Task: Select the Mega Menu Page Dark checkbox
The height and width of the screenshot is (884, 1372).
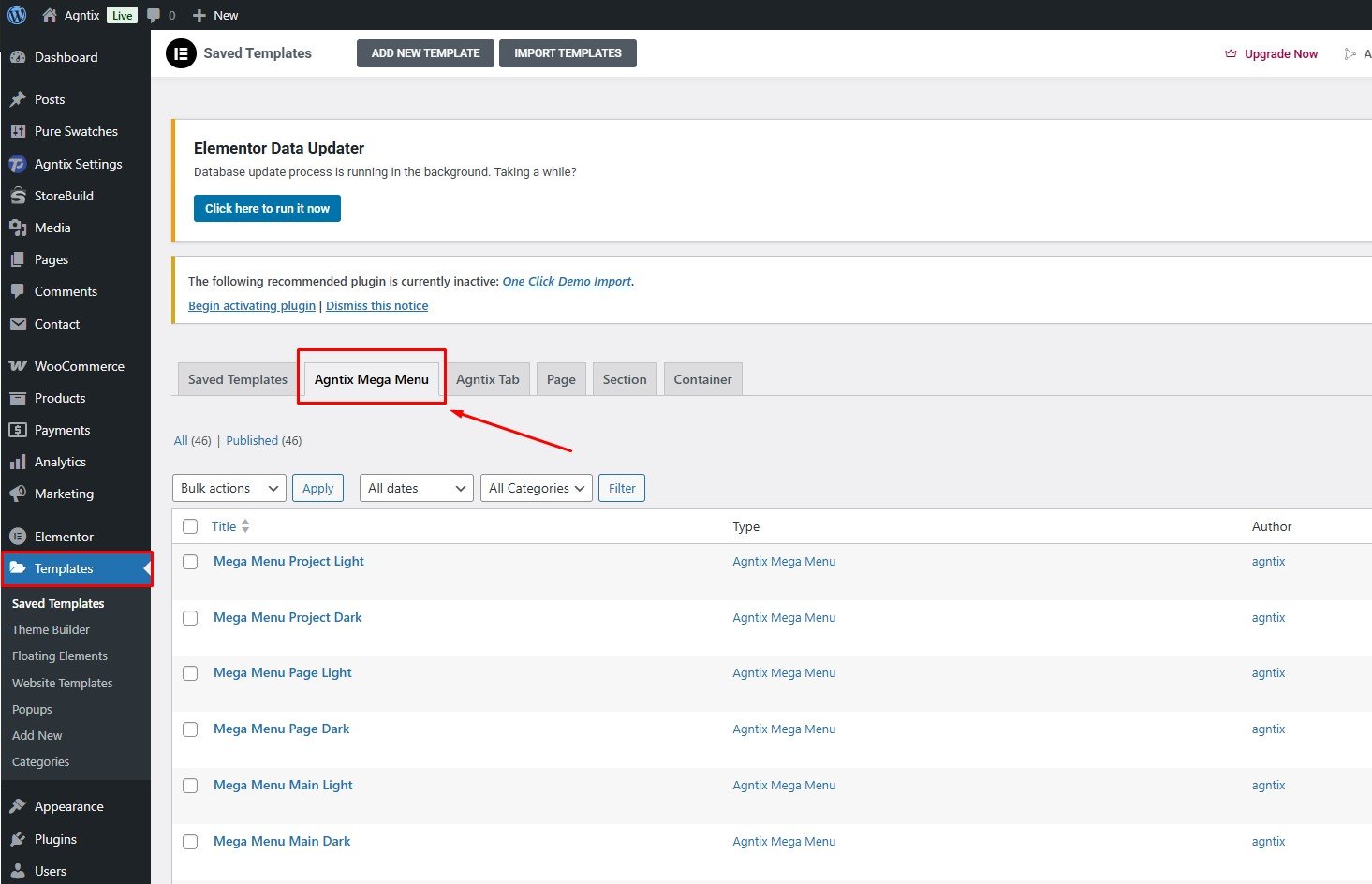Action: tap(190, 729)
